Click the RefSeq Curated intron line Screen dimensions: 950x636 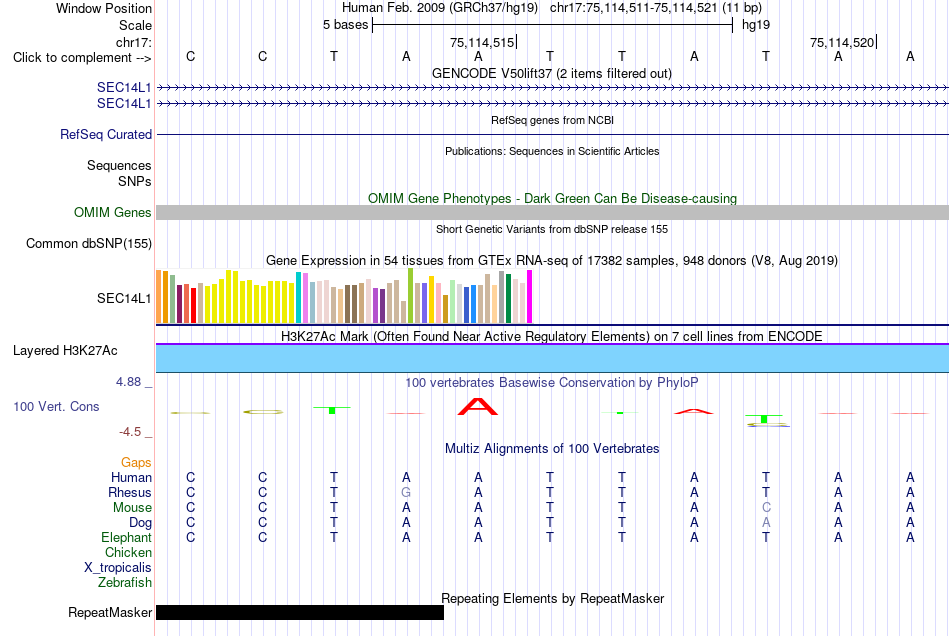click(x=552, y=134)
